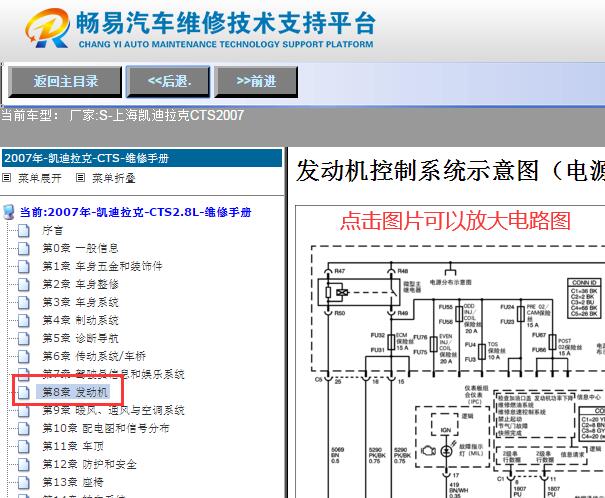
Task: Click the 发动机控制系统示意图 page title
Action: 451,171
